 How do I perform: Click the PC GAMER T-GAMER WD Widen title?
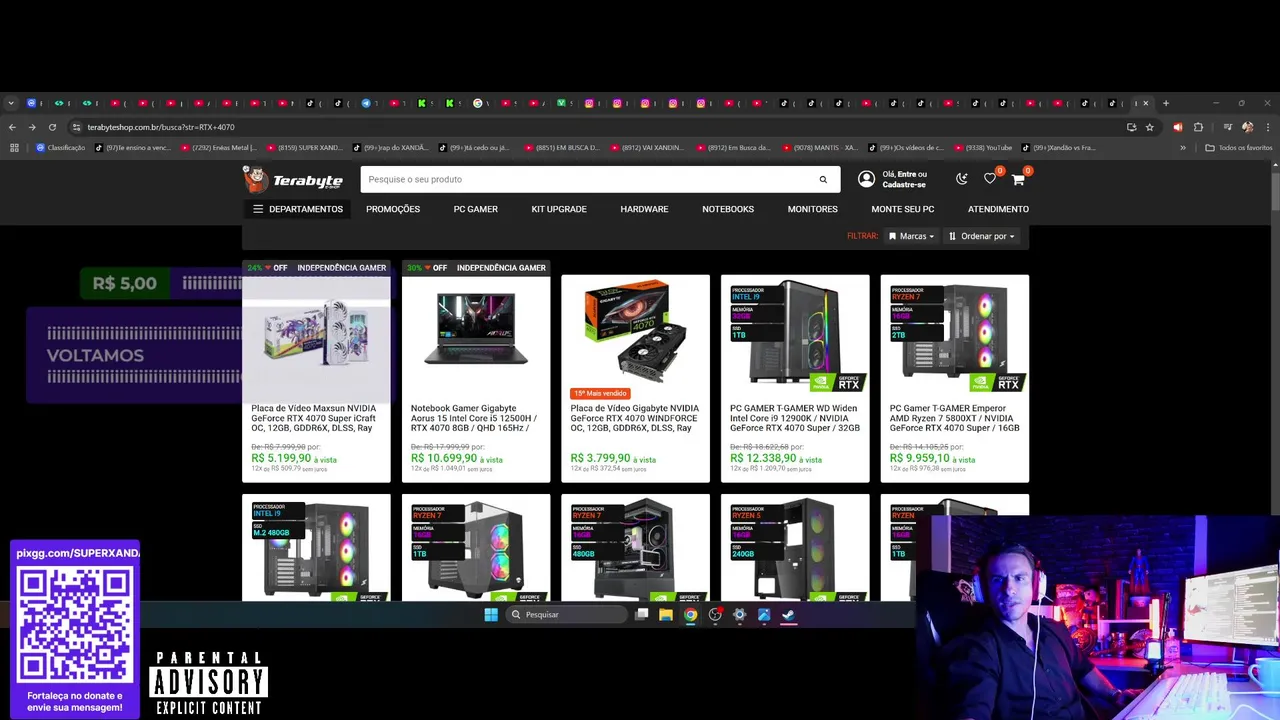(x=795, y=418)
